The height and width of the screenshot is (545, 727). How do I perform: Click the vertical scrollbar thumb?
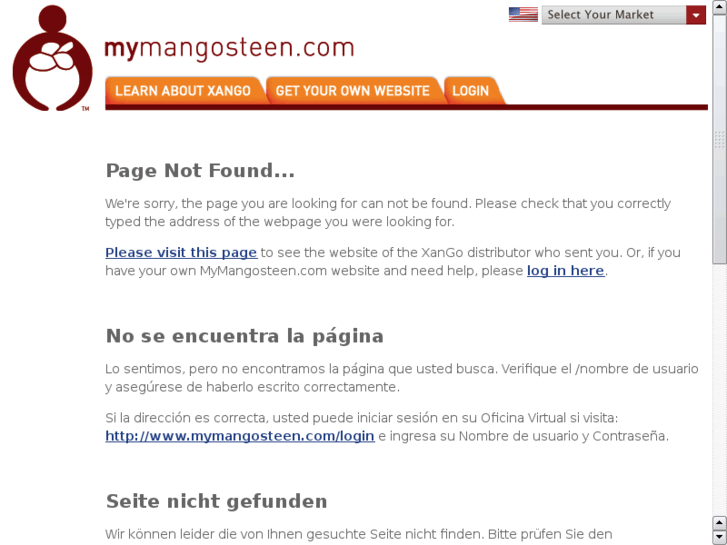[x=719, y=139]
